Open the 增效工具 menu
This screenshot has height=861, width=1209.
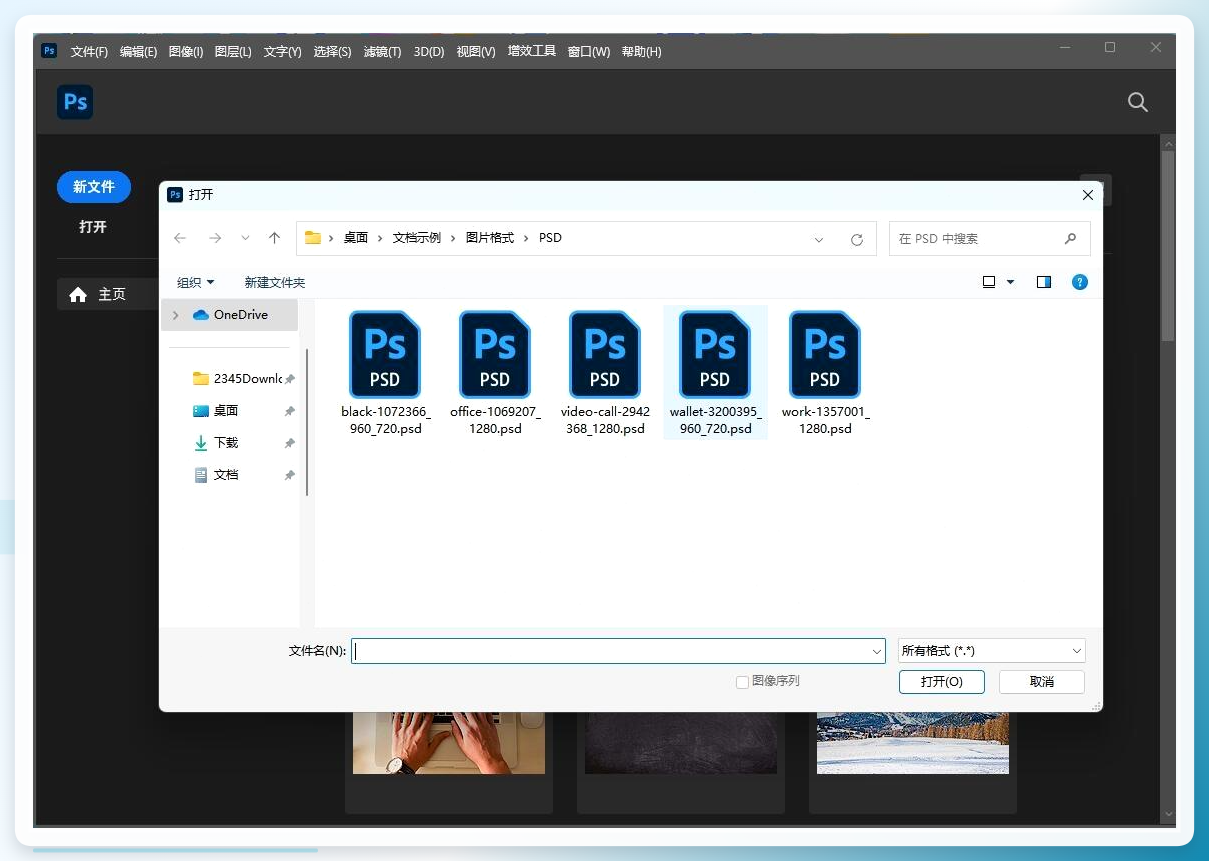532,51
